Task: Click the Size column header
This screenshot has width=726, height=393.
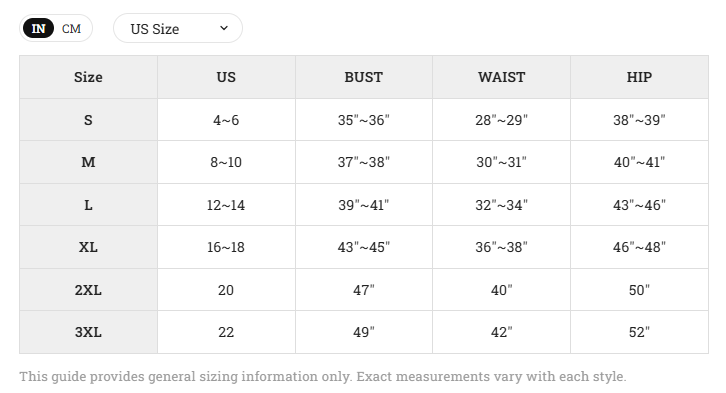Action: (x=88, y=77)
